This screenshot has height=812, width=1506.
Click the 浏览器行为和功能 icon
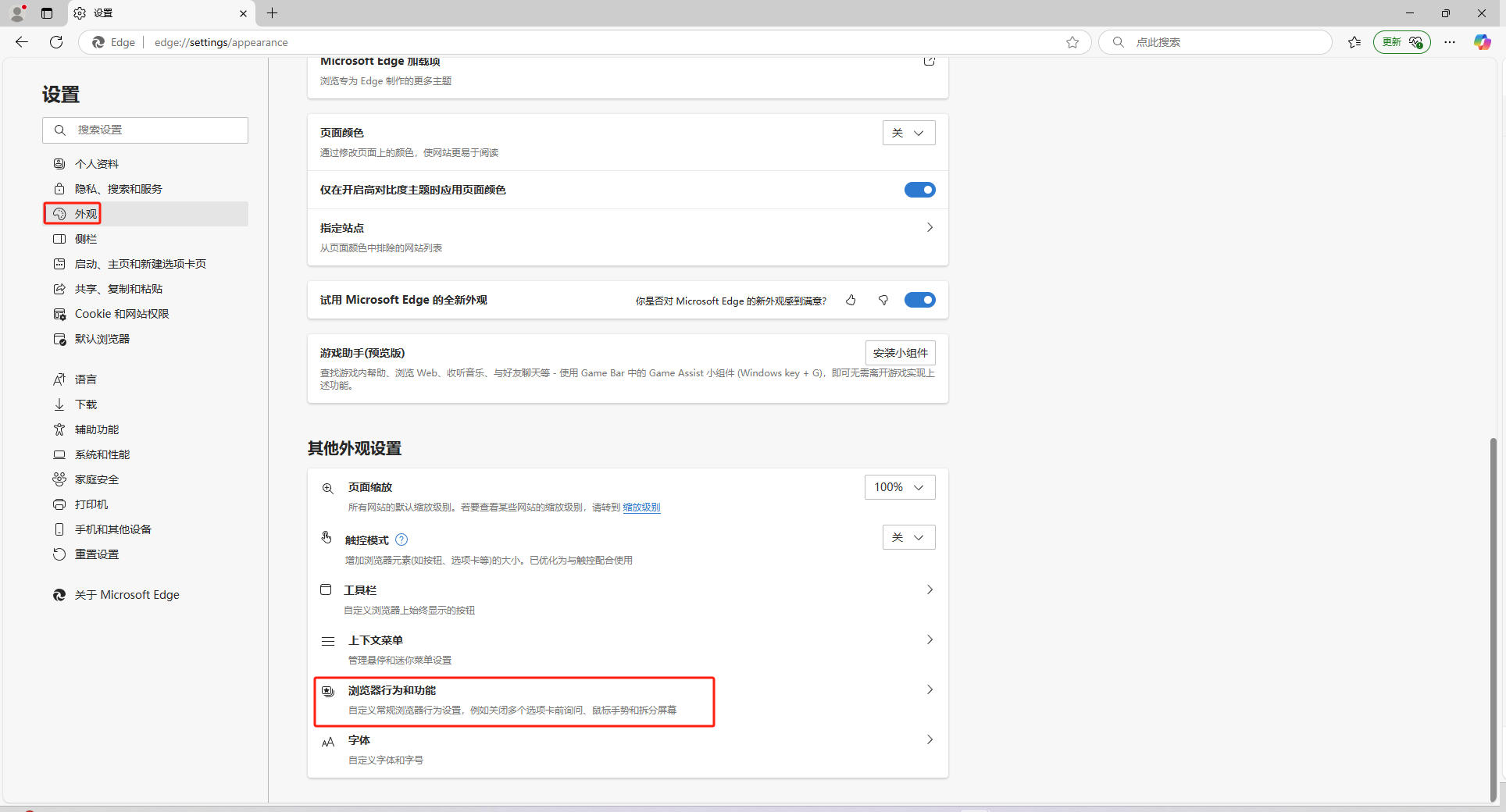[x=328, y=691]
